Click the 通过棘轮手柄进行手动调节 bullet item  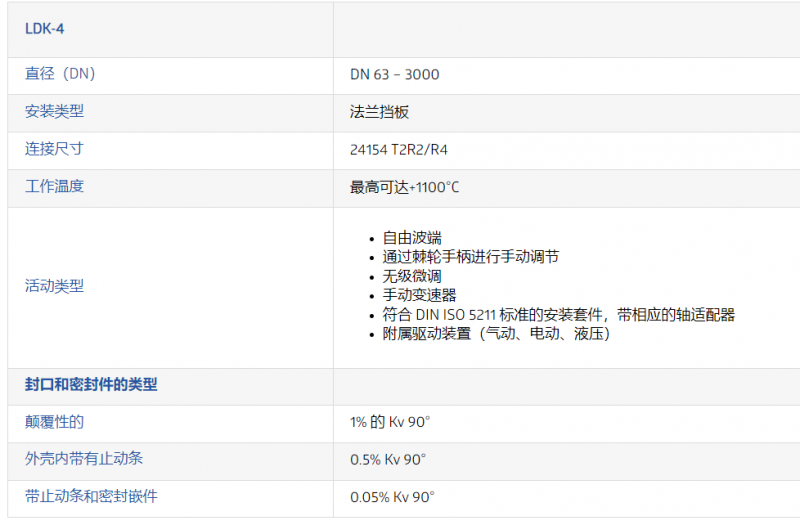470,257
